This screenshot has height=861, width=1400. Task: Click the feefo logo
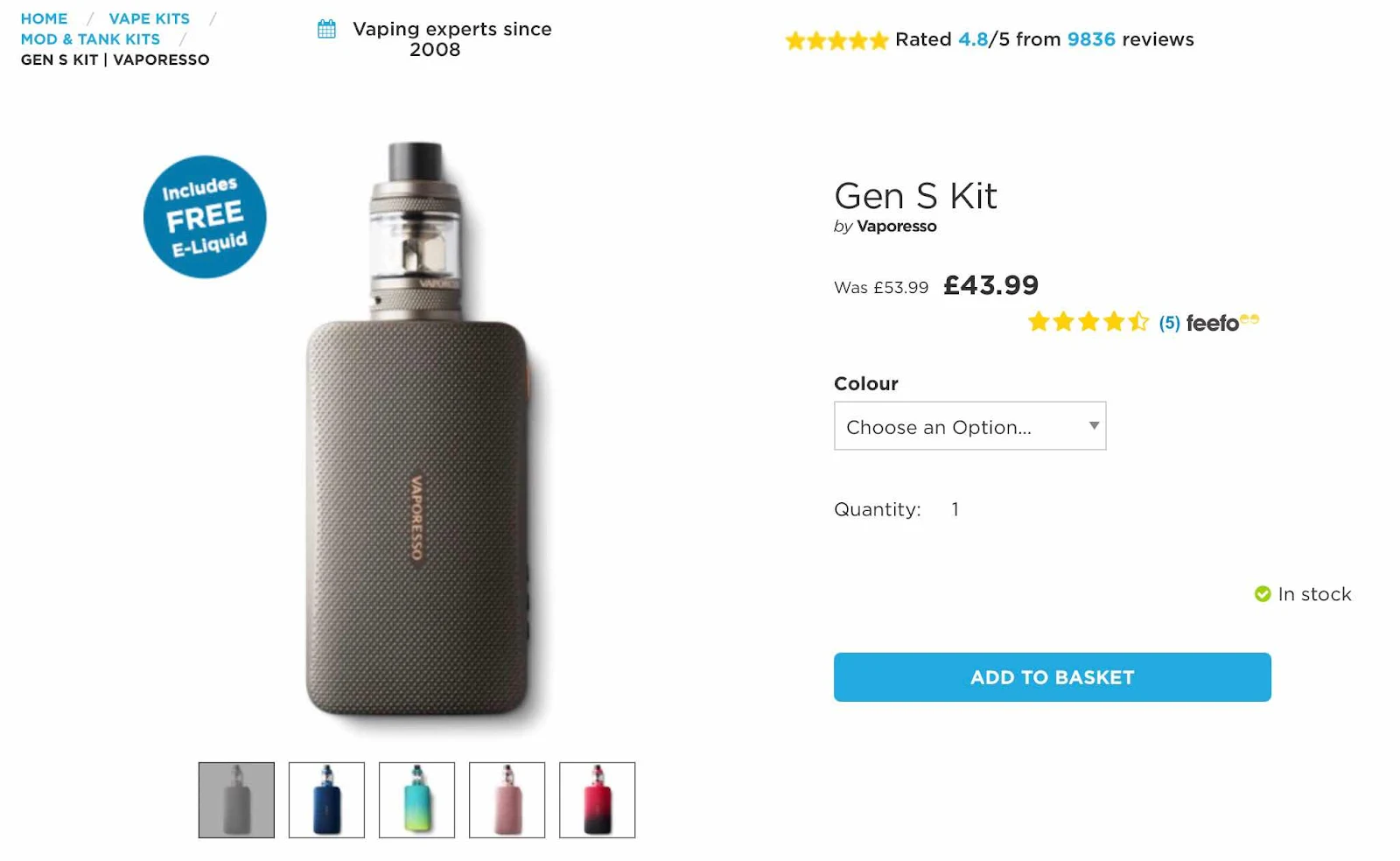pyautogui.click(x=1222, y=323)
